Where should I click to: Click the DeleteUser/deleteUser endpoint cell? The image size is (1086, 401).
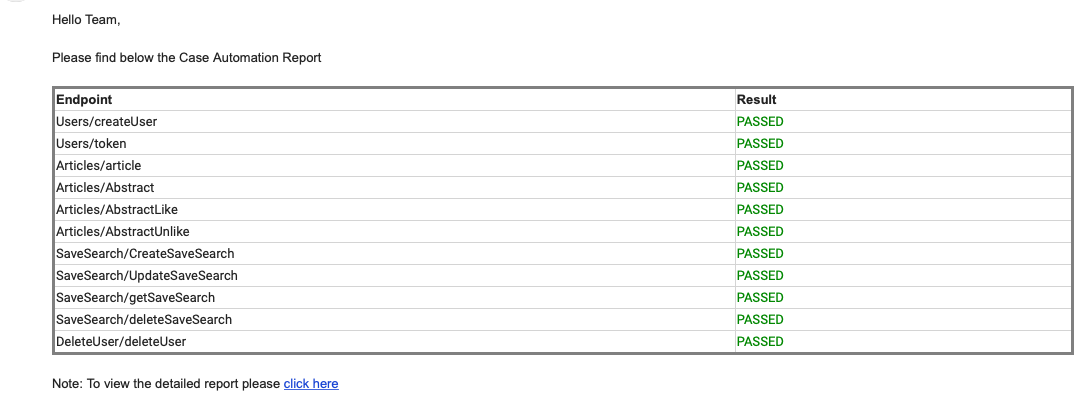[x=121, y=342]
